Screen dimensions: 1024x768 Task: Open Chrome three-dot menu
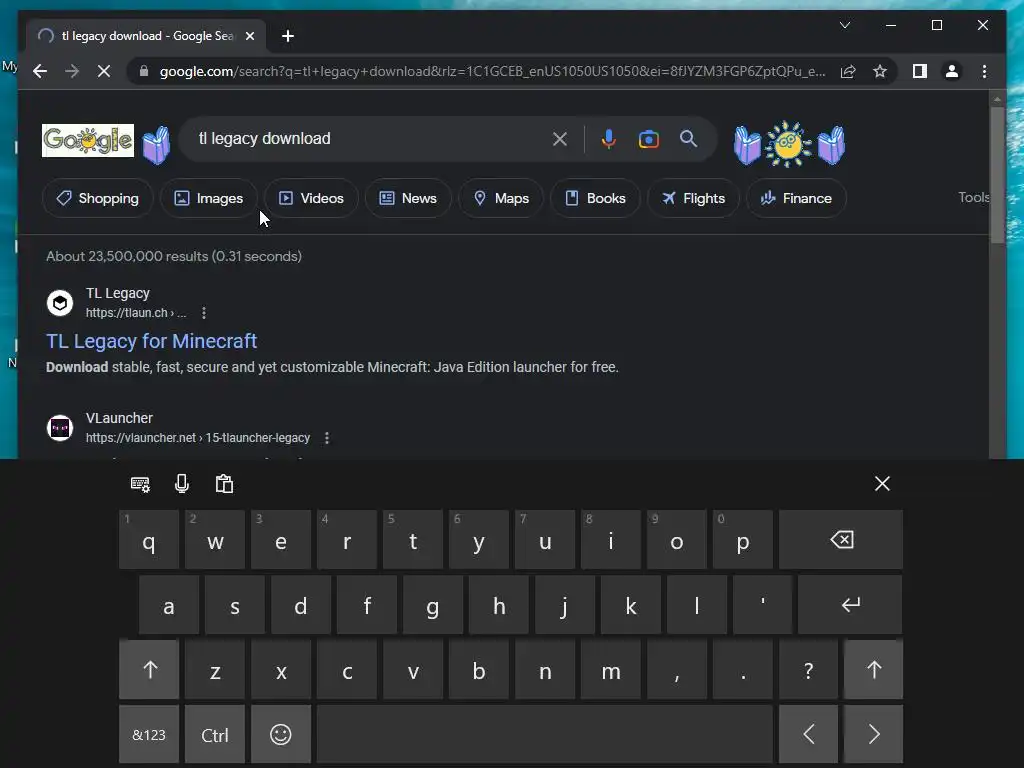coord(984,71)
